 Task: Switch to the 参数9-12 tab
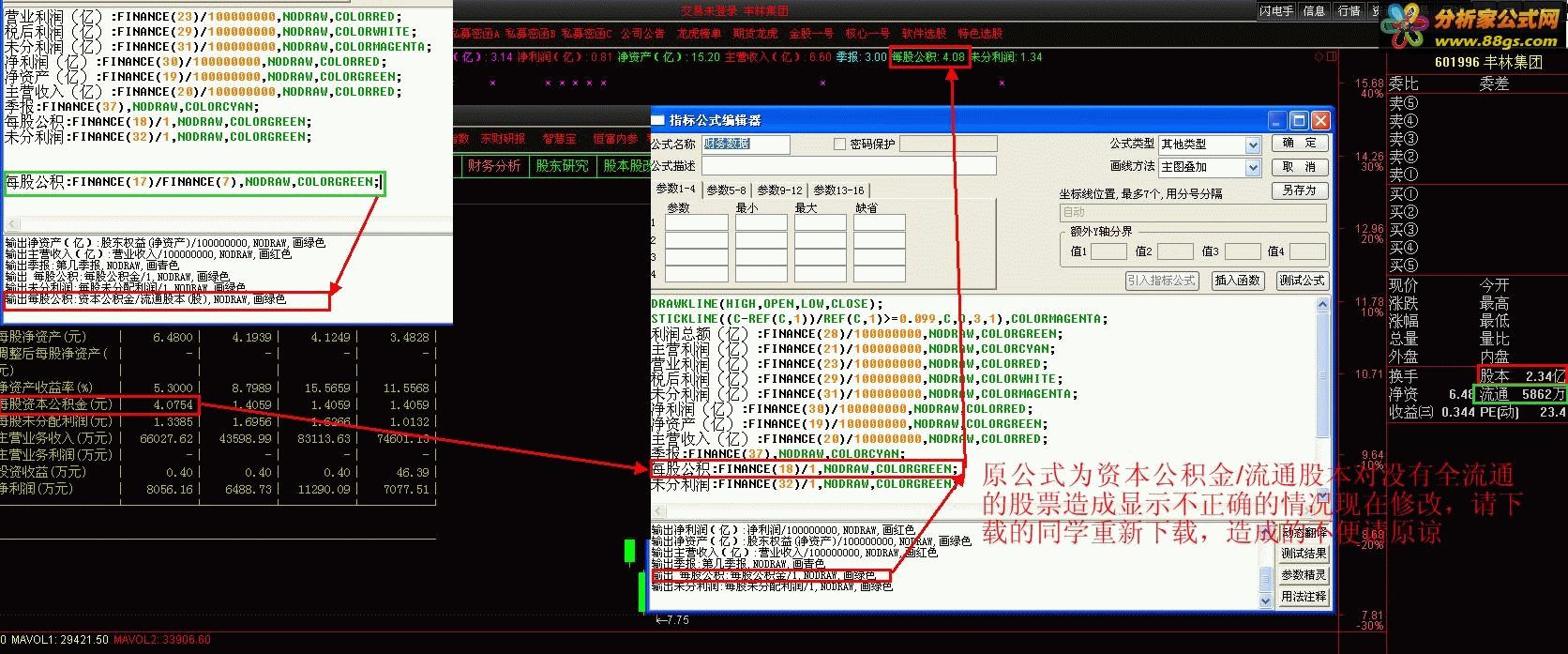(779, 190)
